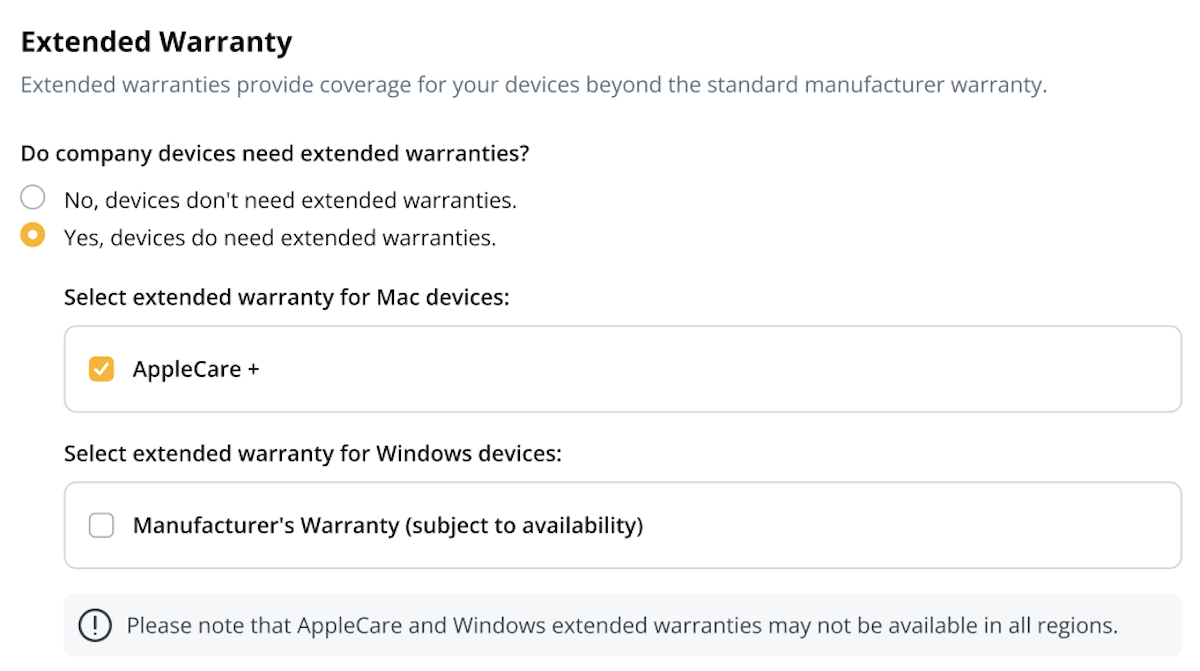Check the Manufacturer's Warranty checkbox
Viewport: 1200px width, 671px height.
(x=101, y=525)
